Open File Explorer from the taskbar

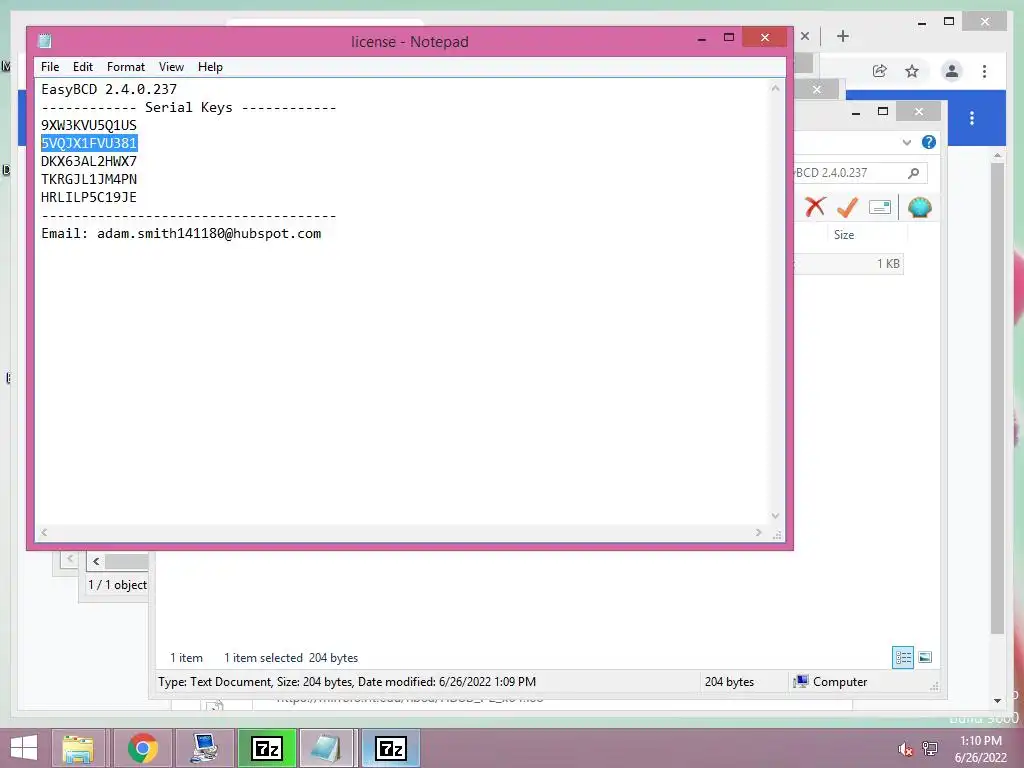(x=78, y=748)
